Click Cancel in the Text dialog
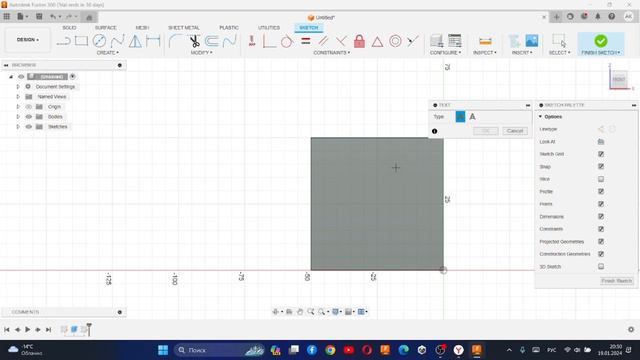The width and height of the screenshot is (640, 360). point(515,131)
